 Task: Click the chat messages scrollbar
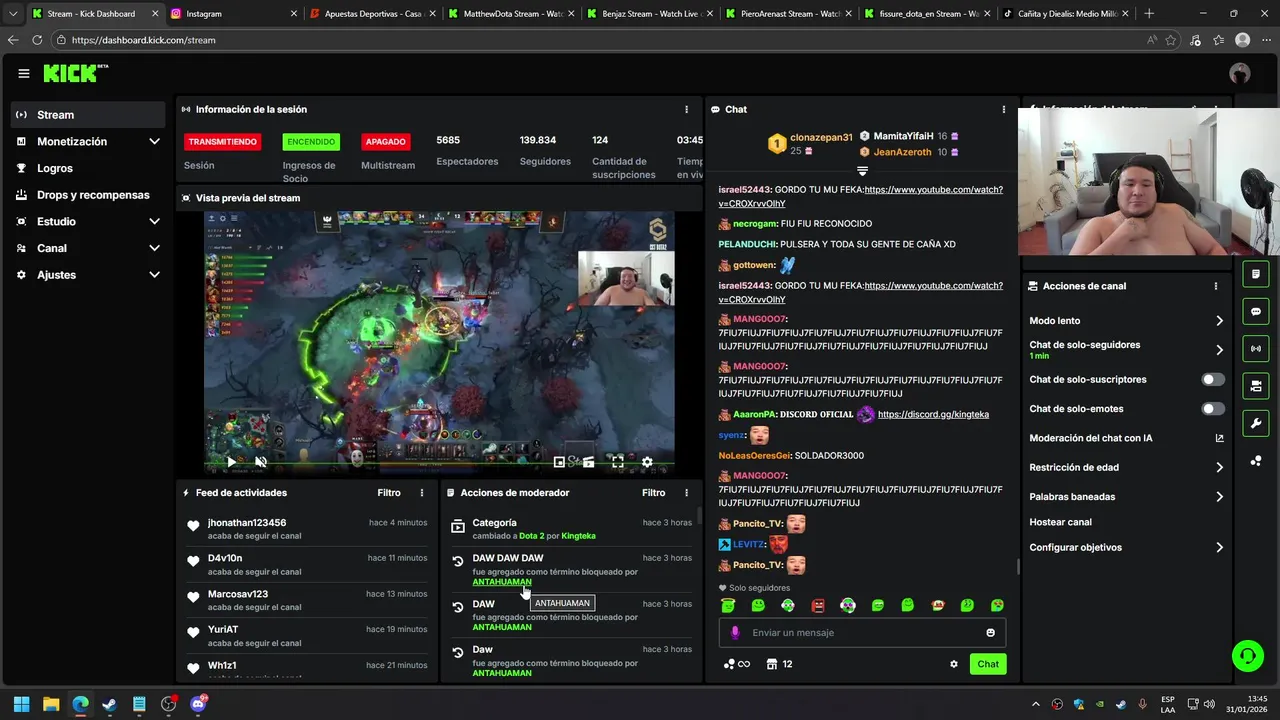pyautogui.click(x=1017, y=566)
